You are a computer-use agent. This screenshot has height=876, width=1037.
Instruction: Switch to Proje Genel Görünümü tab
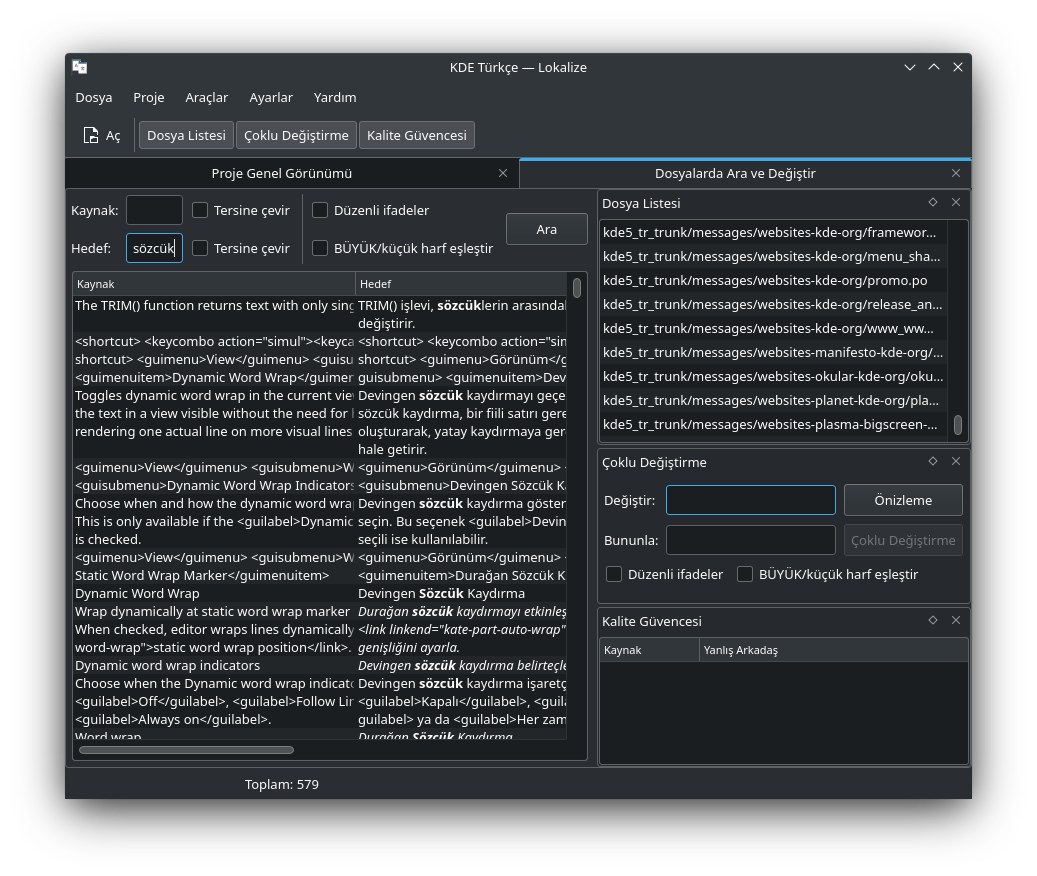[281, 173]
